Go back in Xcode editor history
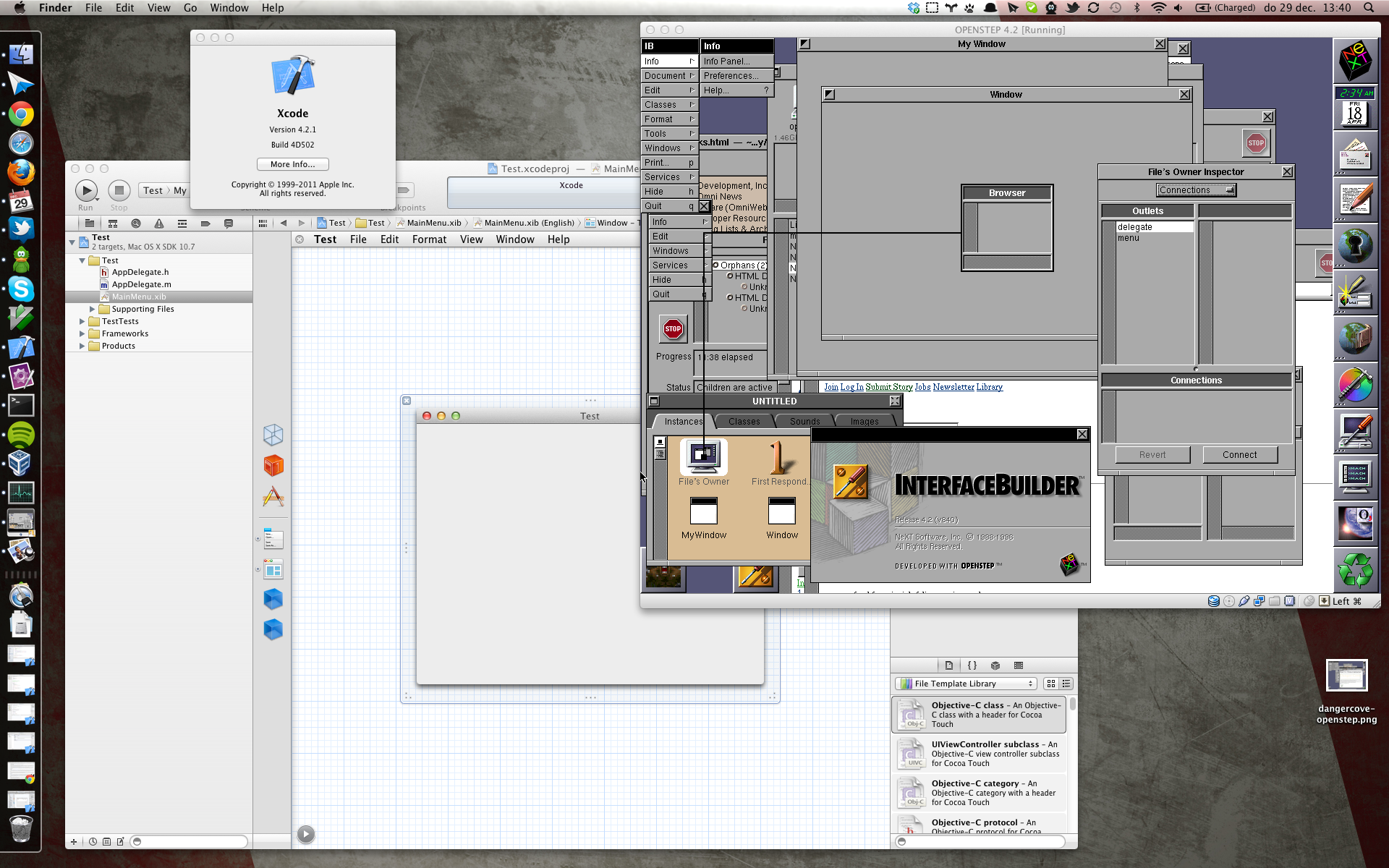Viewport: 1389px width, 868px height. 284,223
